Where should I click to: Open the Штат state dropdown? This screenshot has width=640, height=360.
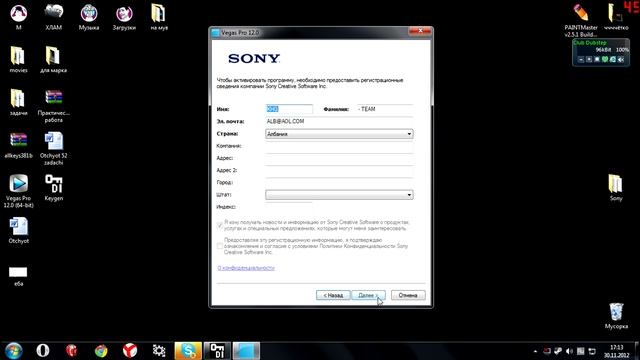pos(339,195)
